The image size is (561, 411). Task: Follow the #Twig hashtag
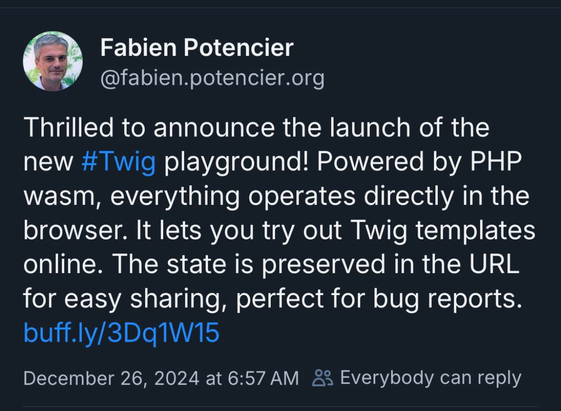[118, 162]
